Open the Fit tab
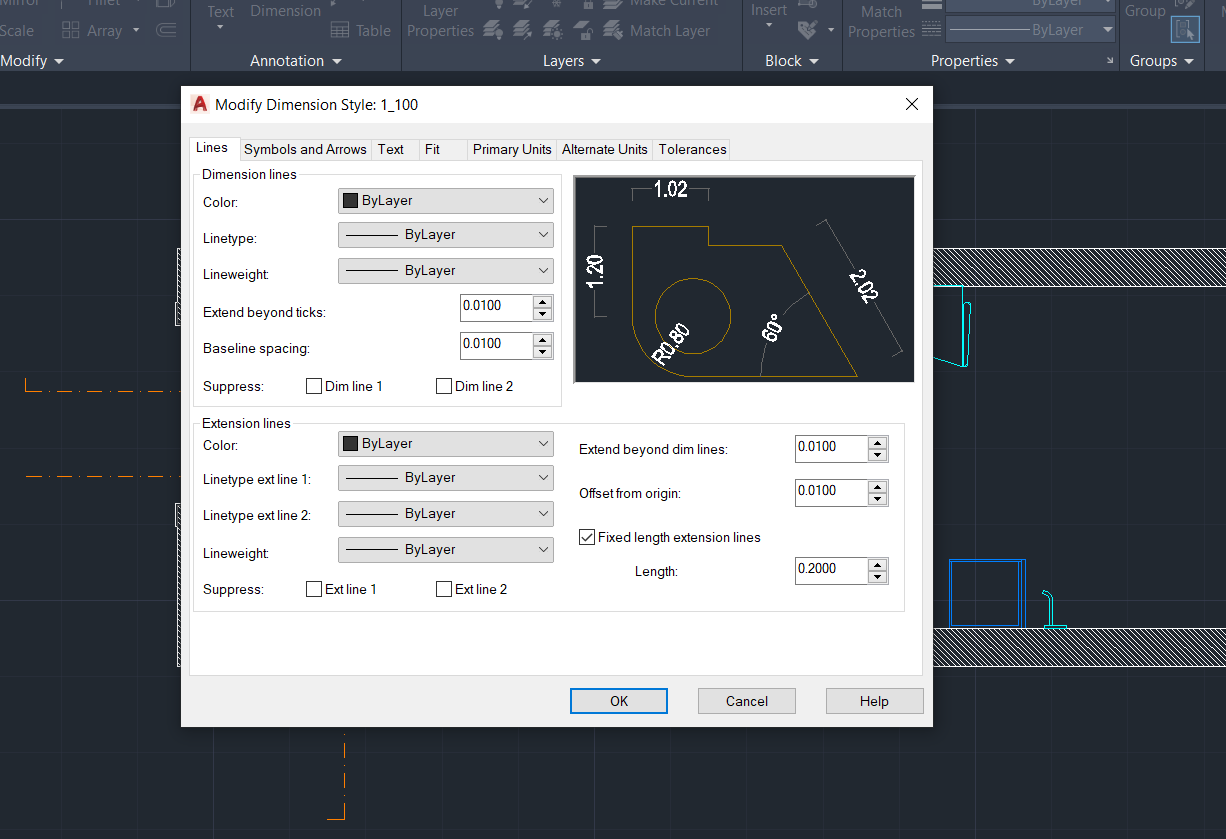This screenshot has width=1226, height=839. (432, 149)
